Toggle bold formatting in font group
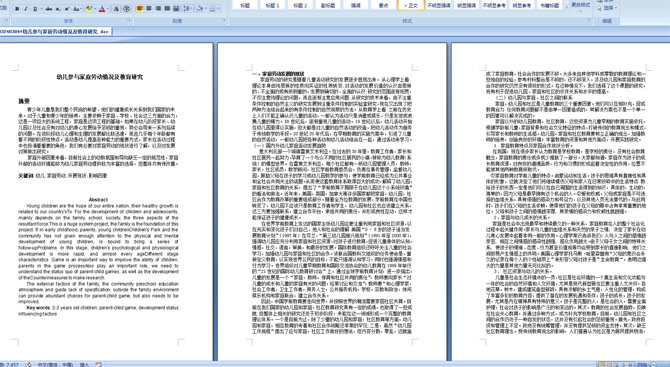The image size is (670, 367). 17,9
